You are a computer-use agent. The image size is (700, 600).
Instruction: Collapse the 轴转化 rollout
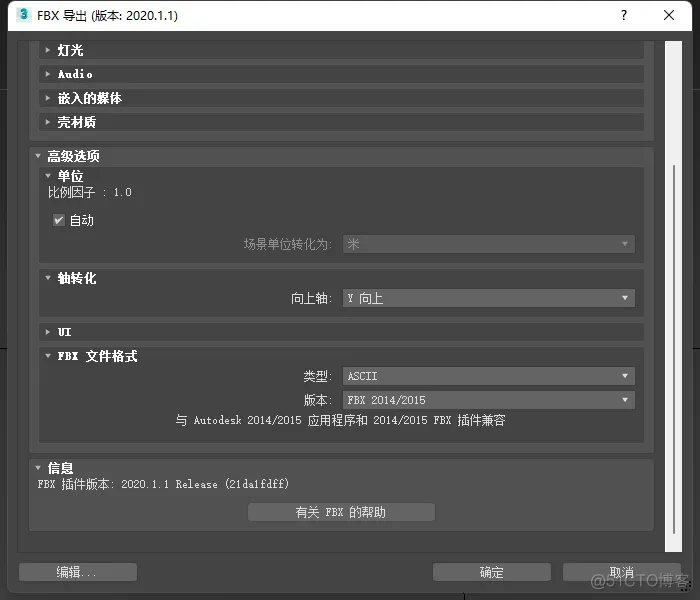click(x=341, y=279)
